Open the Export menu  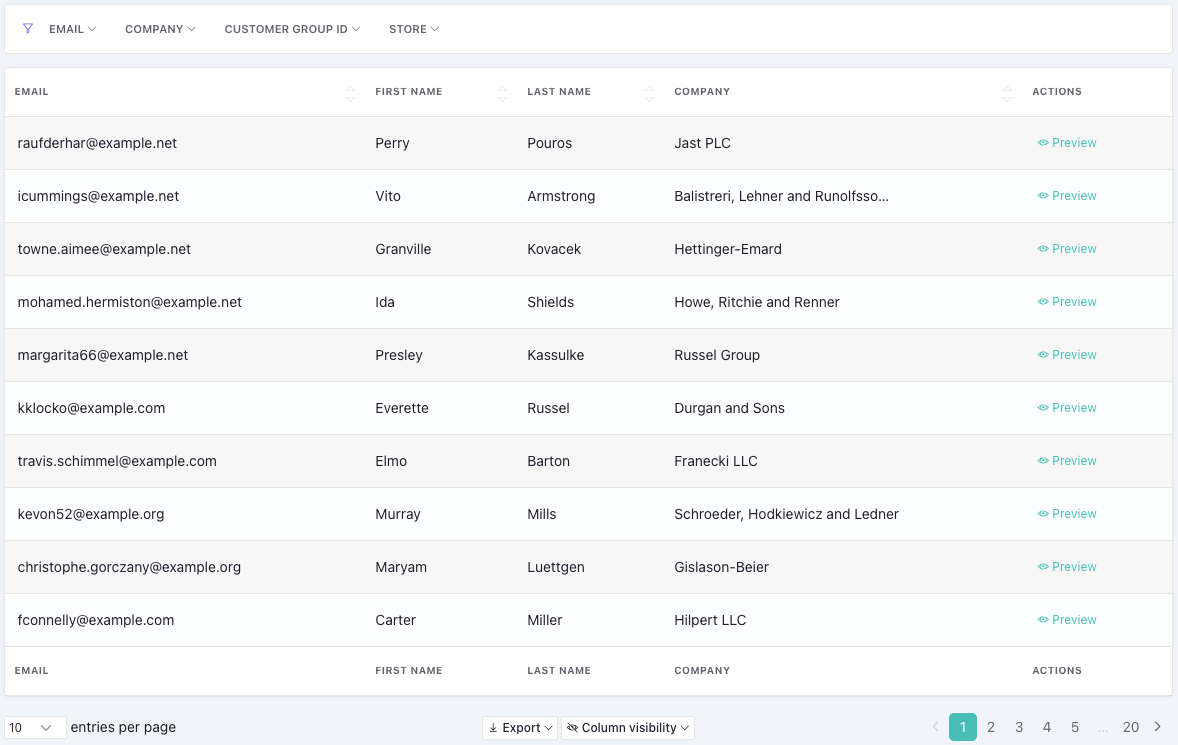coord(520,728)
